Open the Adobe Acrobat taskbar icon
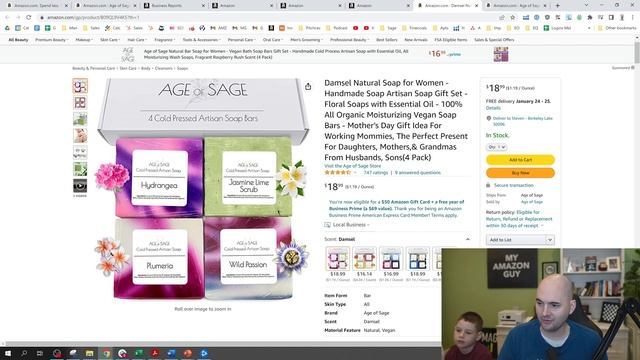640x360 pixels. [155, 353]
